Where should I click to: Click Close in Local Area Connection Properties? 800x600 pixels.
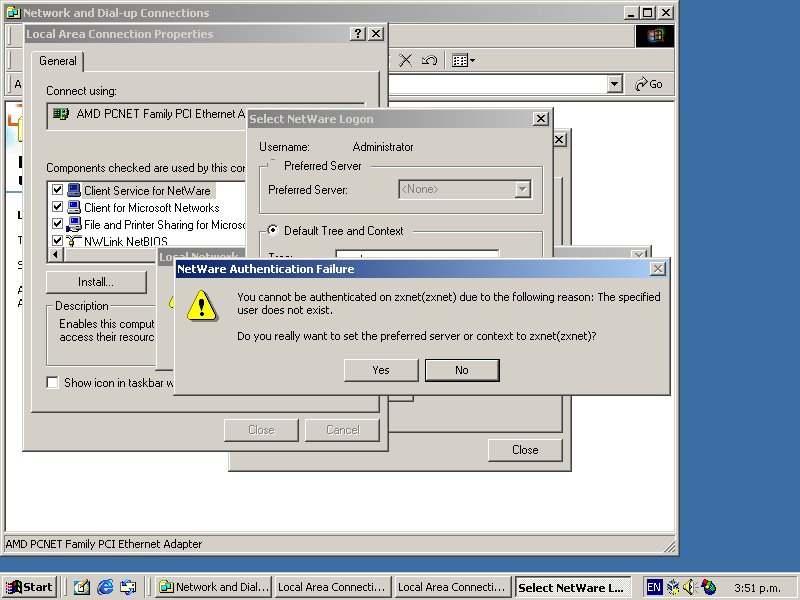261,430
